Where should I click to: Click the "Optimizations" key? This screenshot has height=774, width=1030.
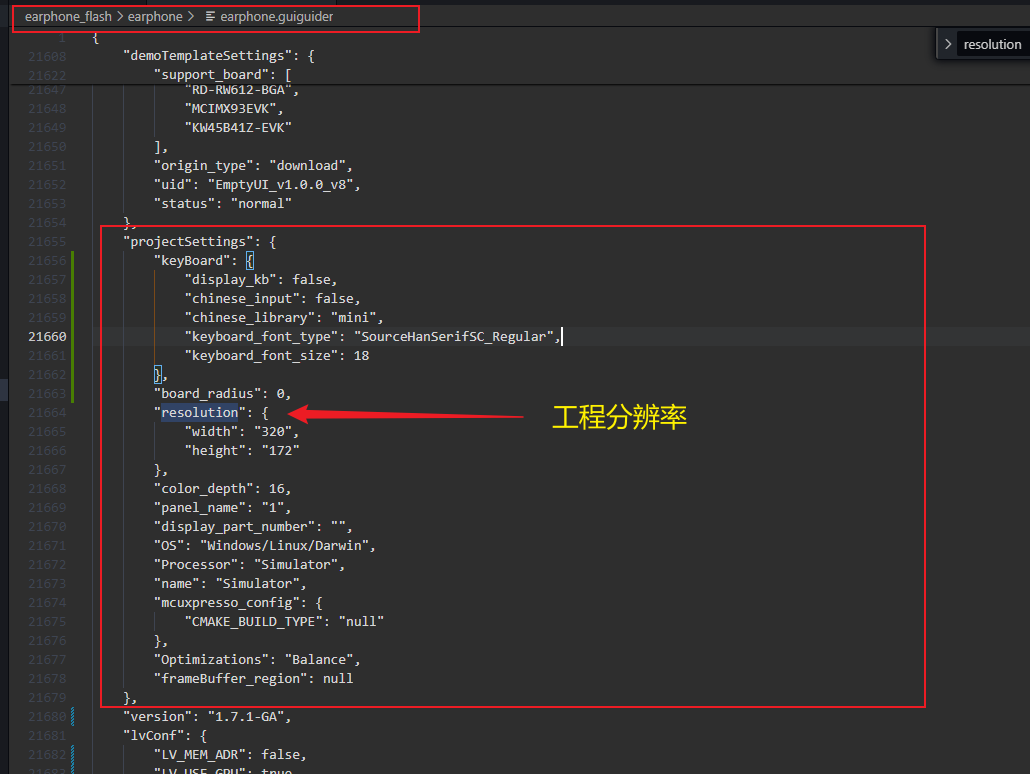coord(211,660)
